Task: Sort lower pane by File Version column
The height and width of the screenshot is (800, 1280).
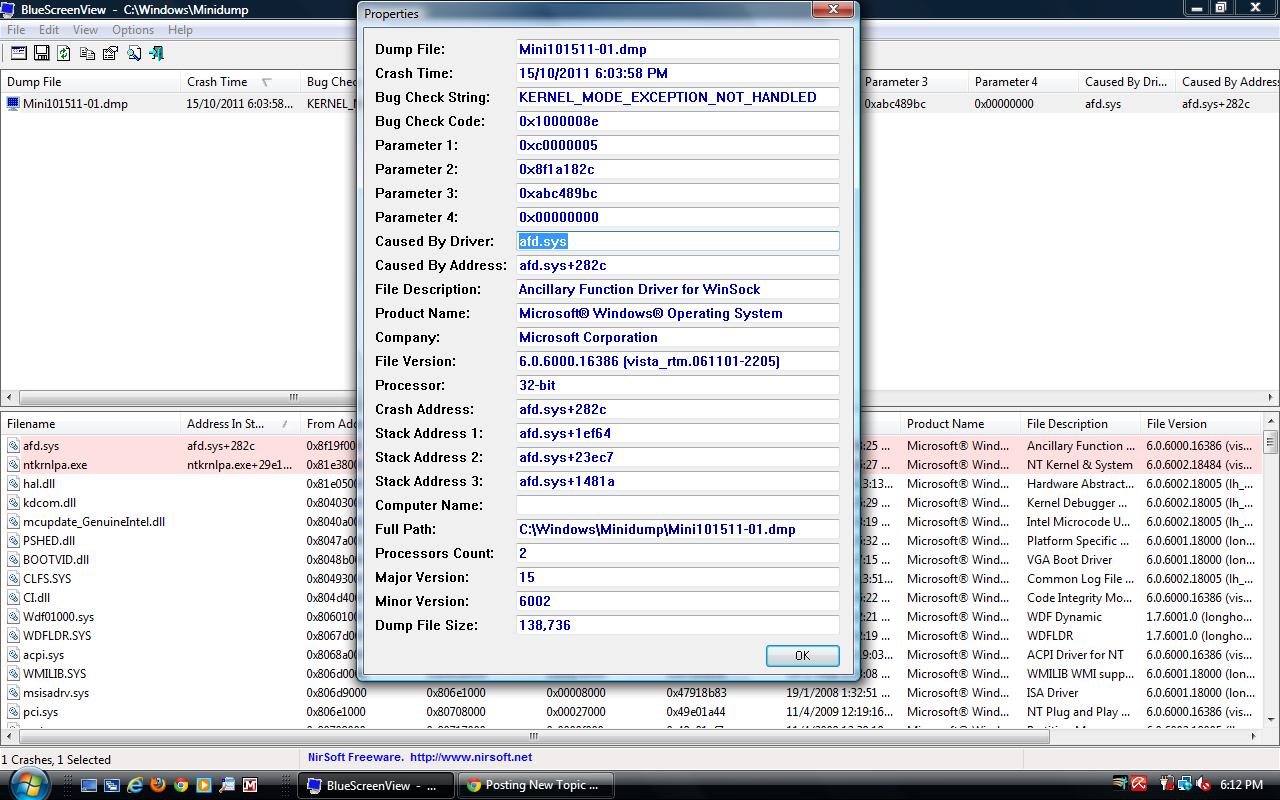Action: 1201,424
